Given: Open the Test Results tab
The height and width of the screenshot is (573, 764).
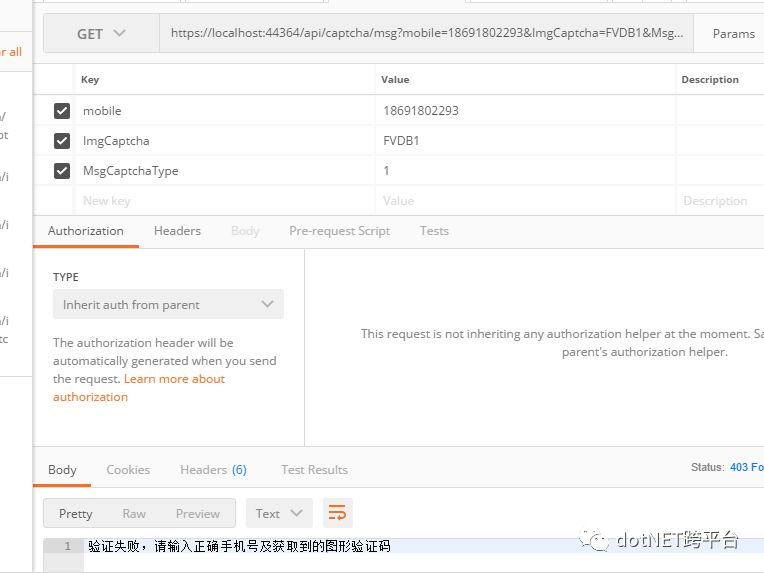Looking at the screenshot, I should [314, 470].
